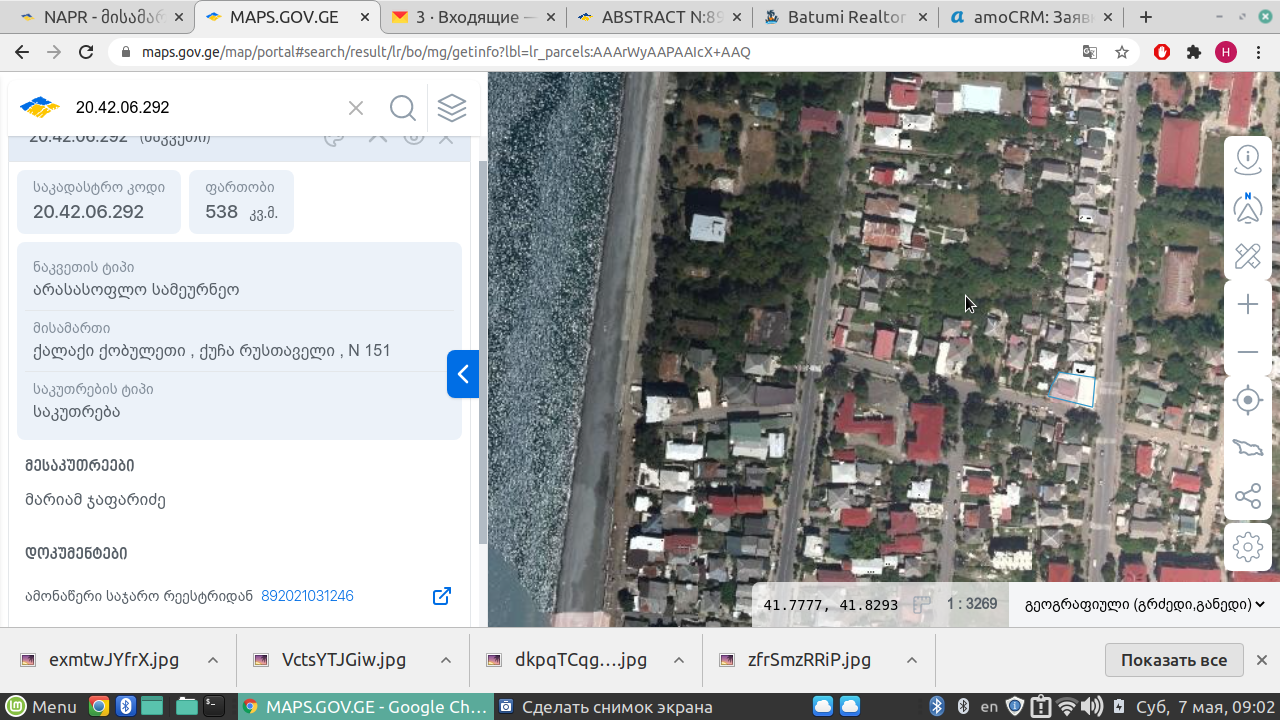Expand options for zfrSmzRRiP.jpg download
The height and width of the screenshot is (720, 1280).
[912, 660]
